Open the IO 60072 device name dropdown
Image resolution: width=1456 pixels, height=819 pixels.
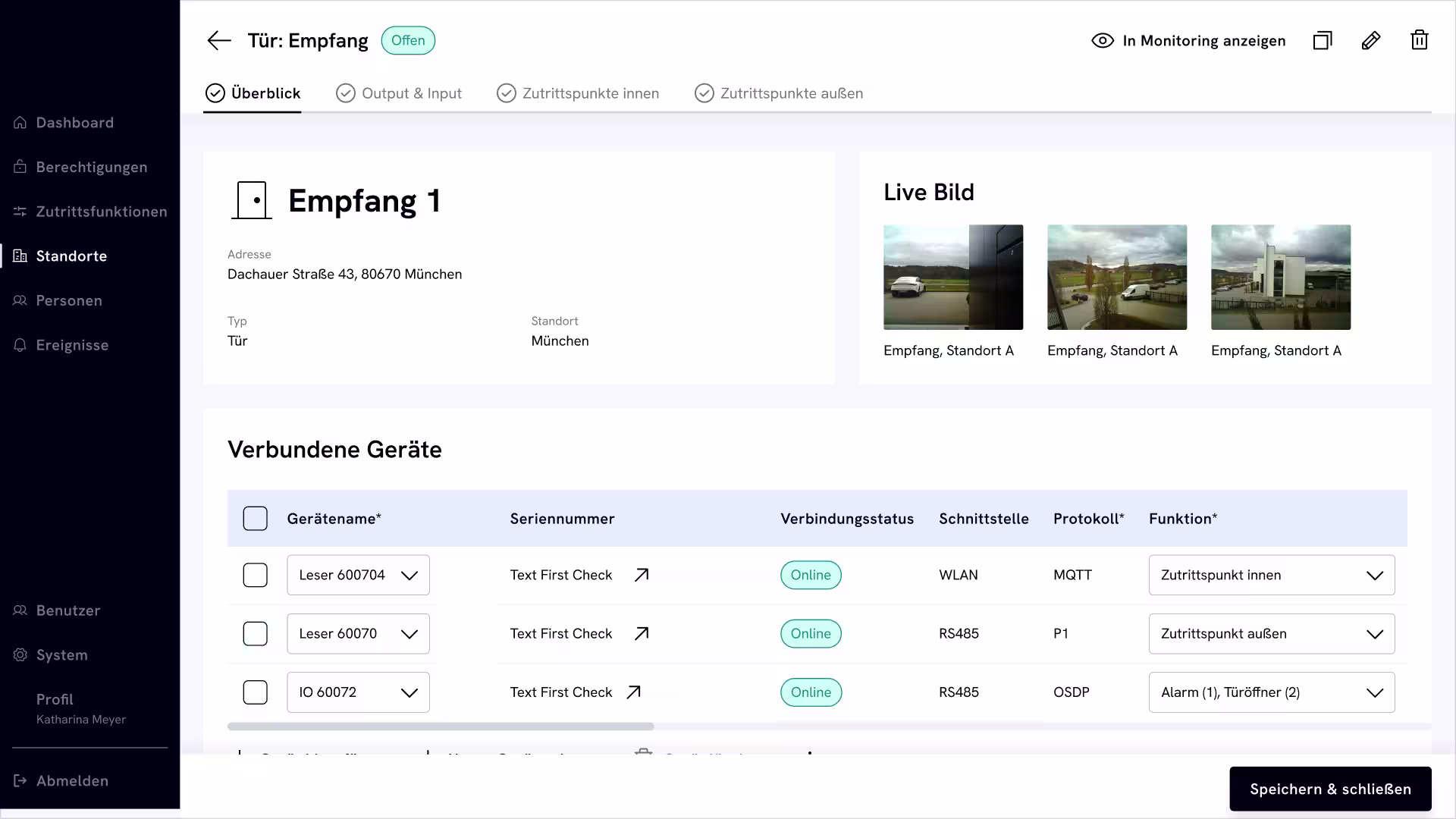pyautogui.click(x=358, y=692)
